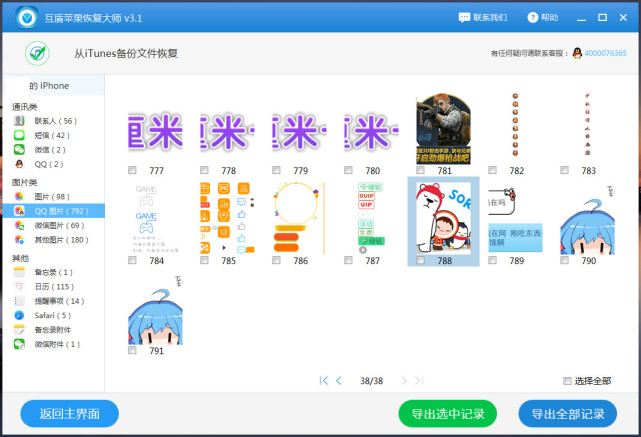The width and height of the screenshot is (641, 437).
Task: Click 返回主界面 button
Action: point(69,414)
